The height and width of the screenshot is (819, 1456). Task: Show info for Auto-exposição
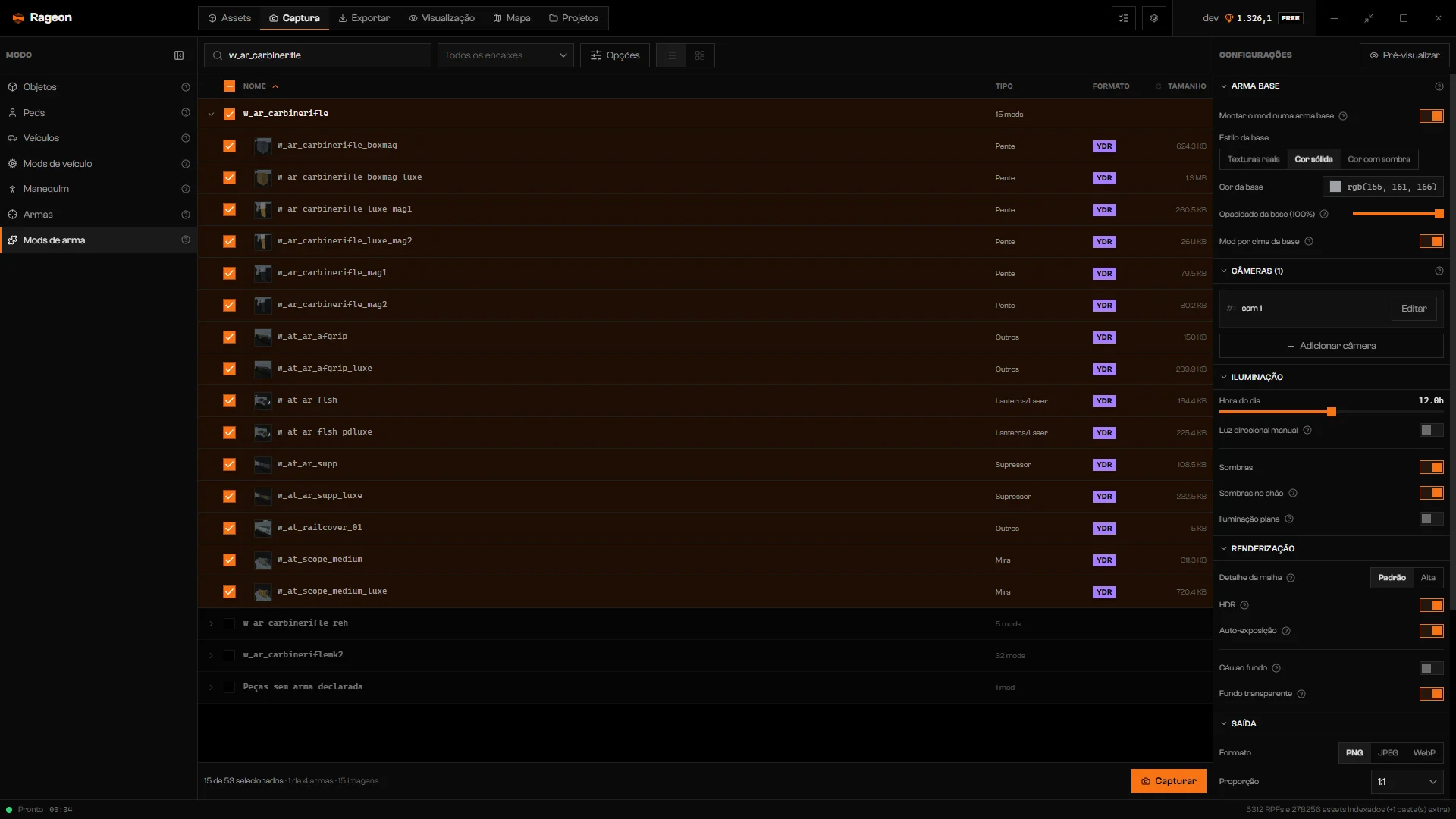(1286, 631)
